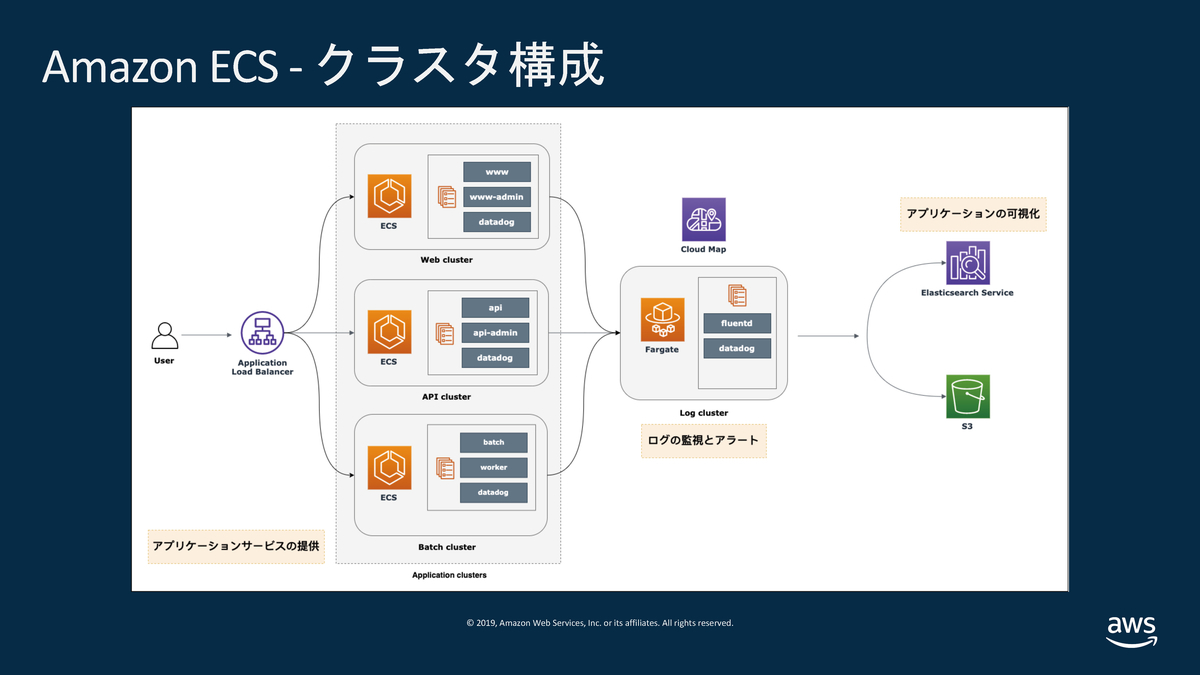Click the task definition icon in Web cluster
Image resolution: width=1200 pixels, height=675 pixels.
point(447,197)
